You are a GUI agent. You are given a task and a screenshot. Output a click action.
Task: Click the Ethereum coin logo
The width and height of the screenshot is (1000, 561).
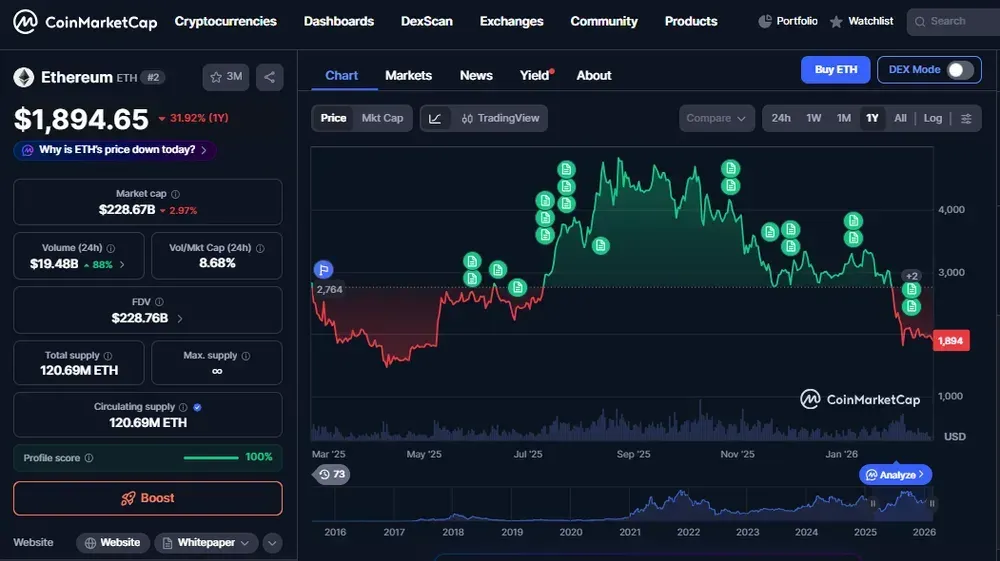click(x=24, y=77)
